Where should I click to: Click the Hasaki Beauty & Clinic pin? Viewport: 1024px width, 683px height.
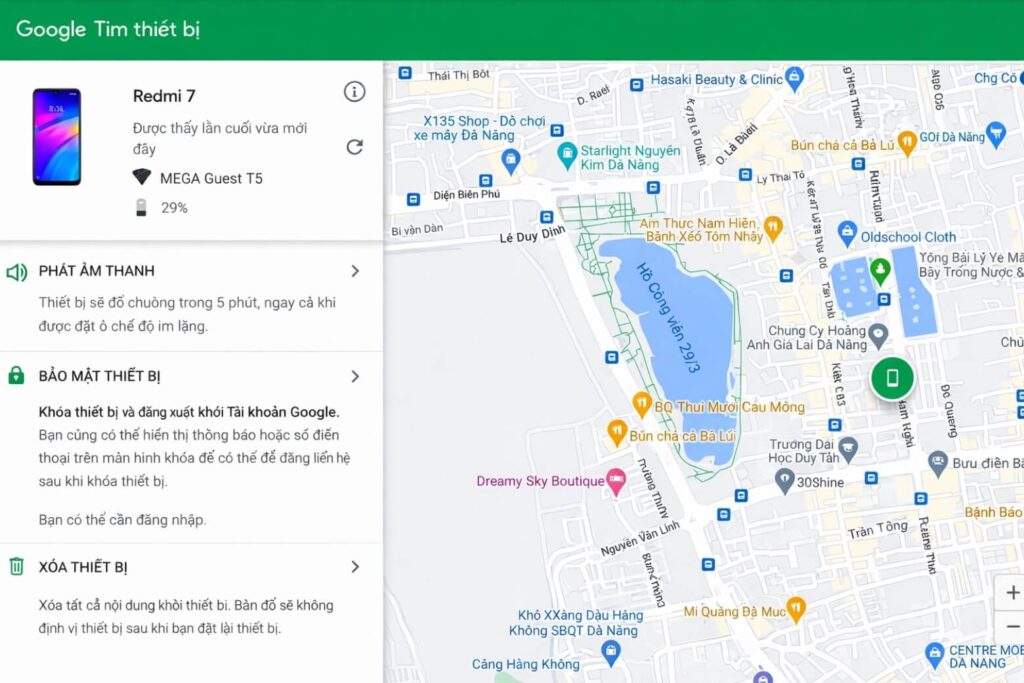point(795,78)
